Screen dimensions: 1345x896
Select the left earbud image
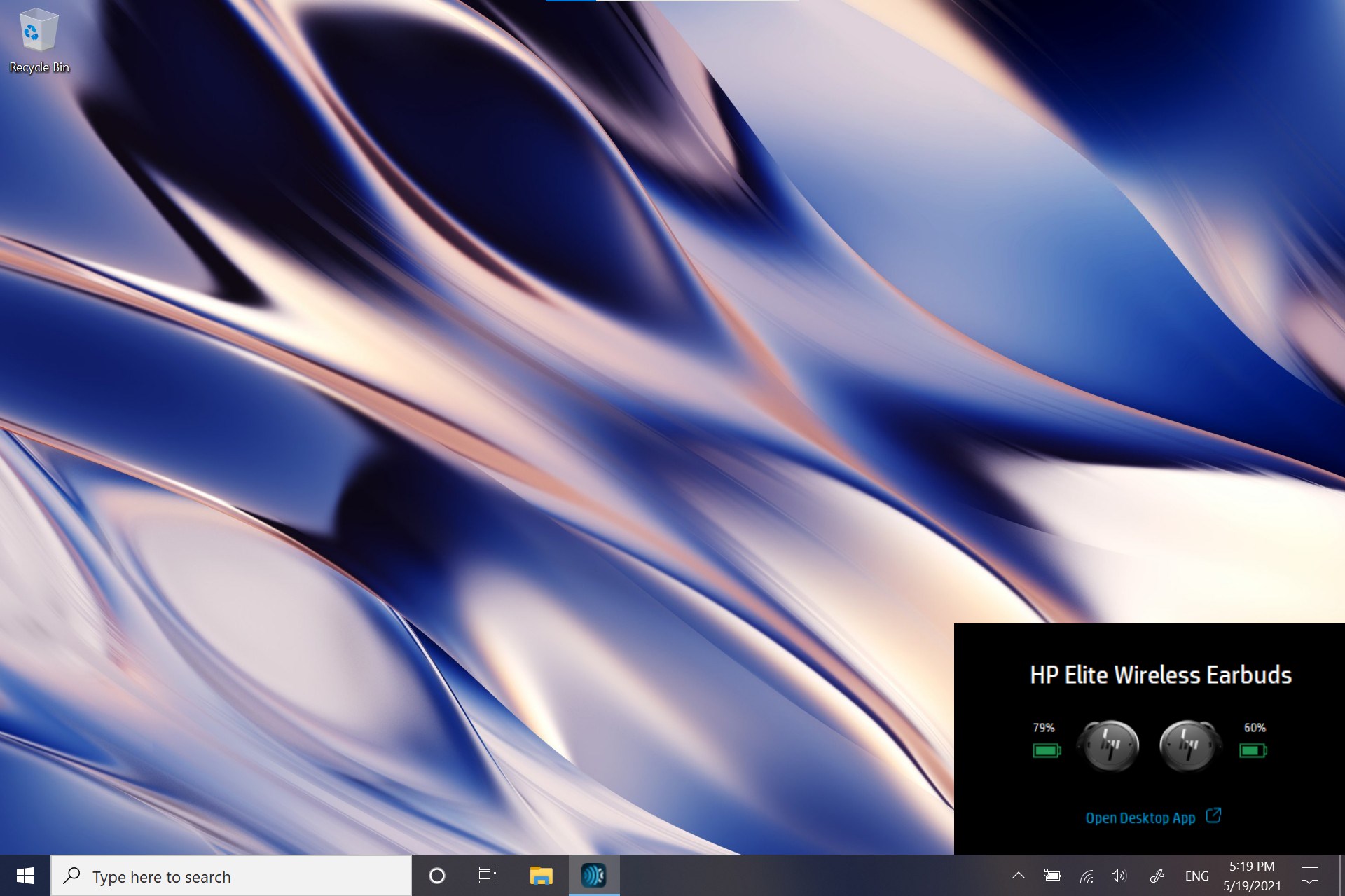click(x=1109, y=745)
